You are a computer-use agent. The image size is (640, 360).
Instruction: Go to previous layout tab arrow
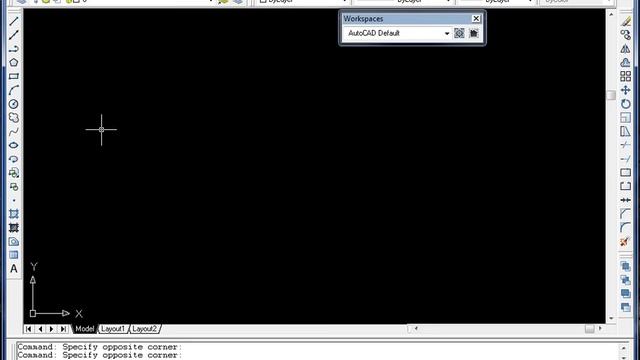click(40, 329)
